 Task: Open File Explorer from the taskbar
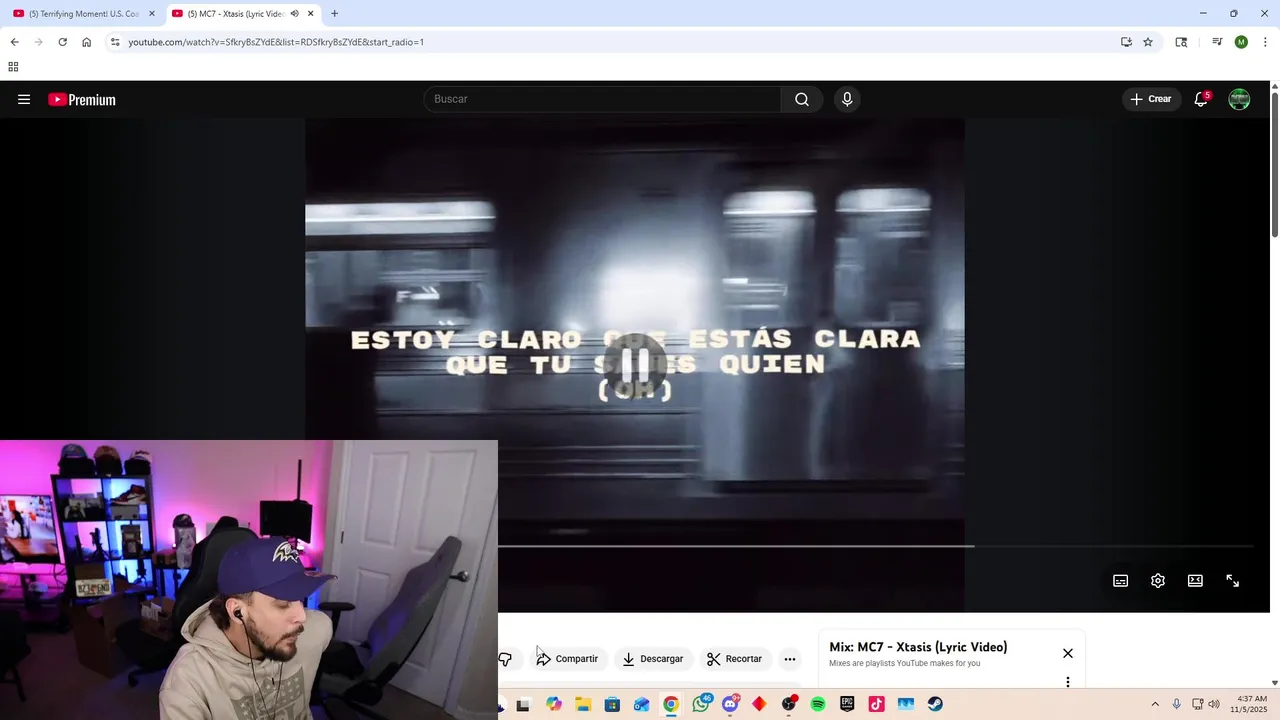pyautogui.click(x=583, y=704)
